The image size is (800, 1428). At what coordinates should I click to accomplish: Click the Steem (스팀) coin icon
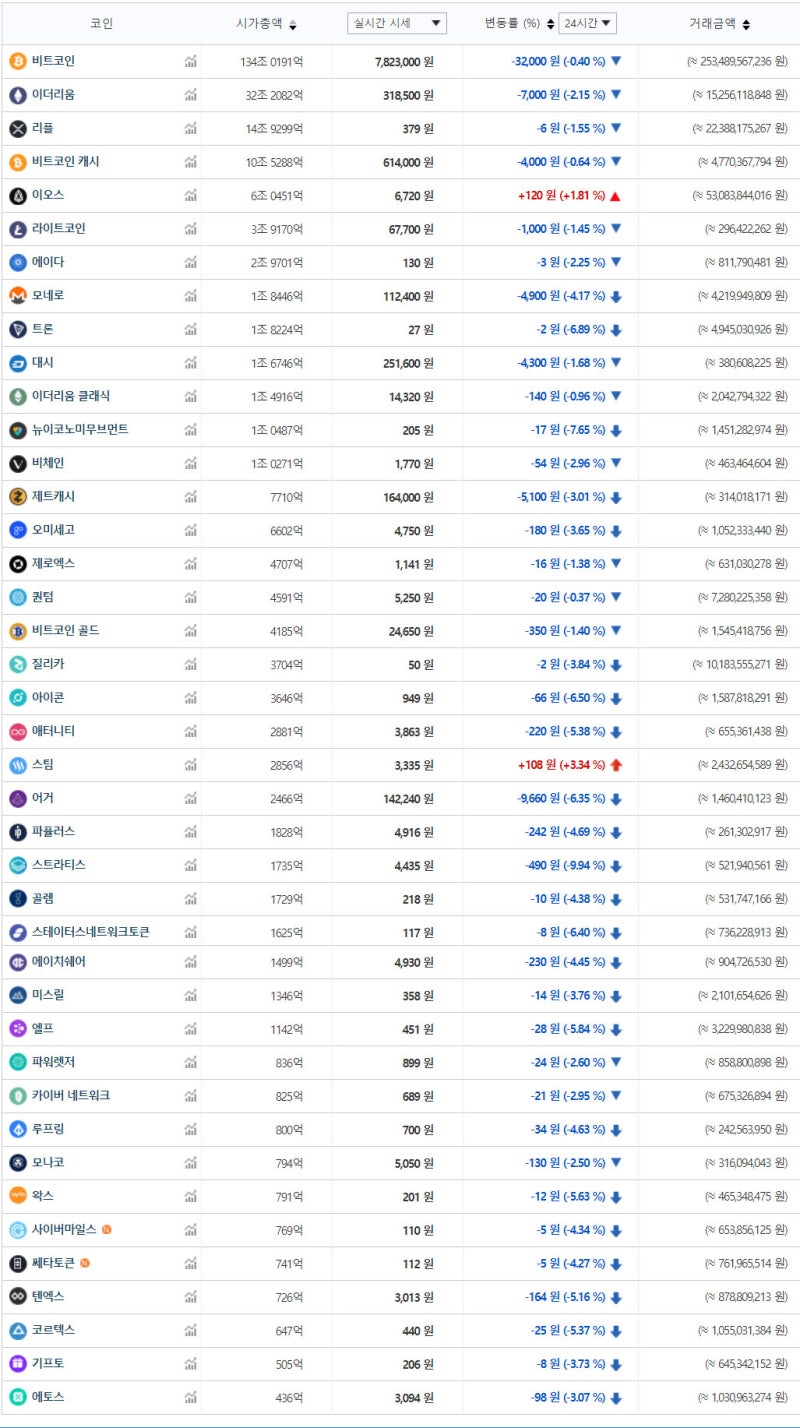pos(17,765)
